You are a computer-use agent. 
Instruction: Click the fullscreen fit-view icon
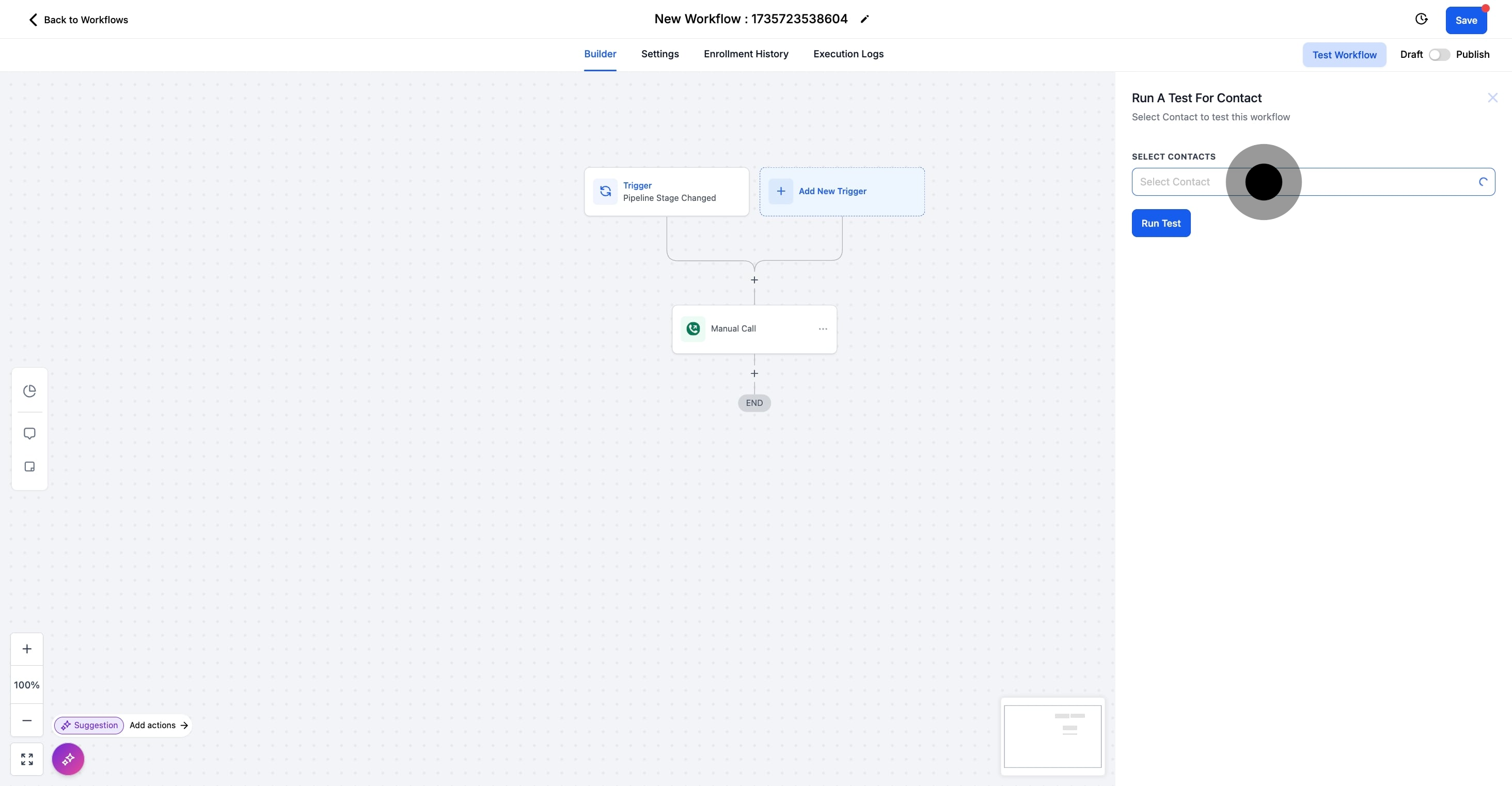point(27,759)
